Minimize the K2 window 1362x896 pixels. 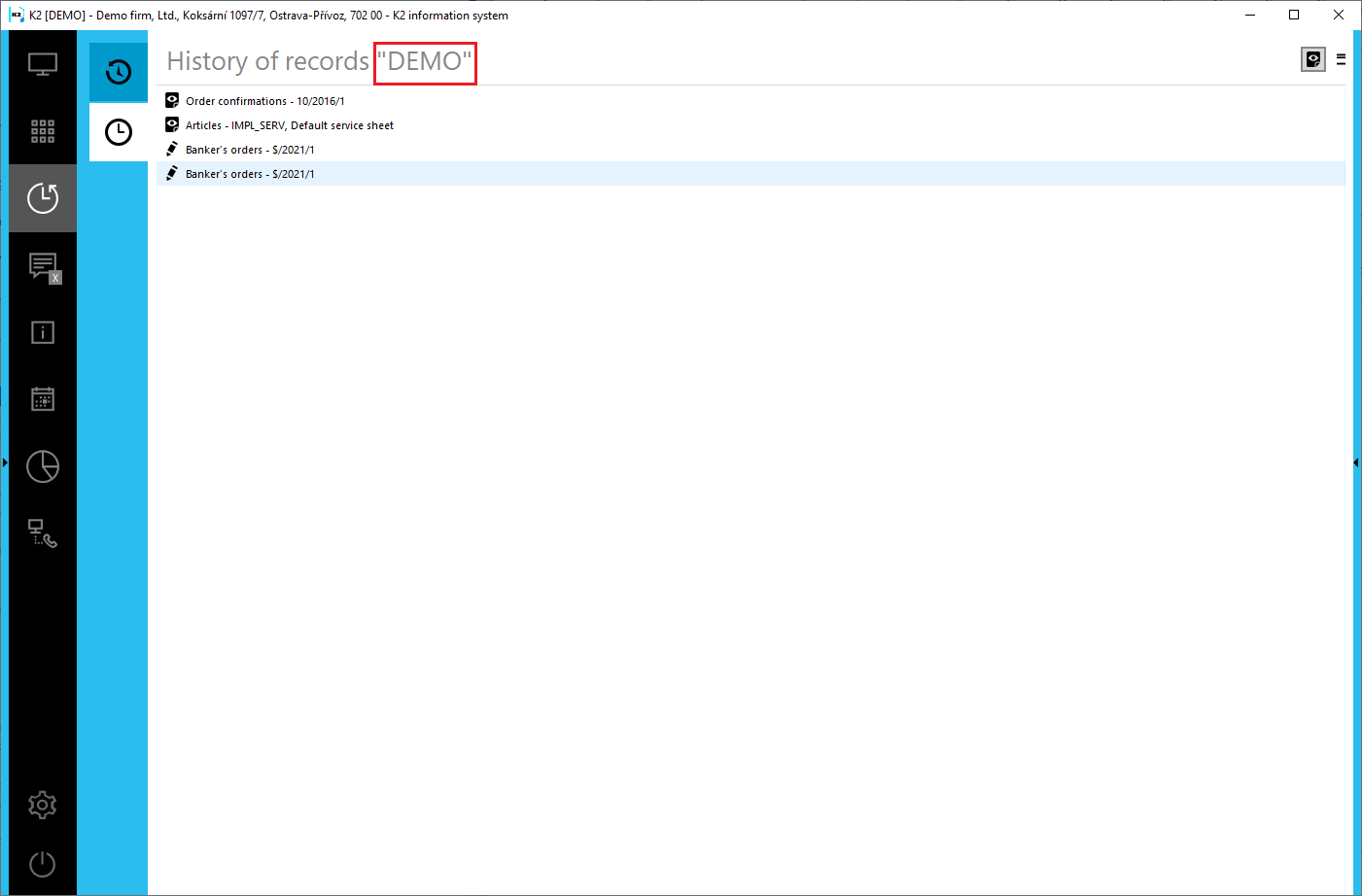point(1250,15)
